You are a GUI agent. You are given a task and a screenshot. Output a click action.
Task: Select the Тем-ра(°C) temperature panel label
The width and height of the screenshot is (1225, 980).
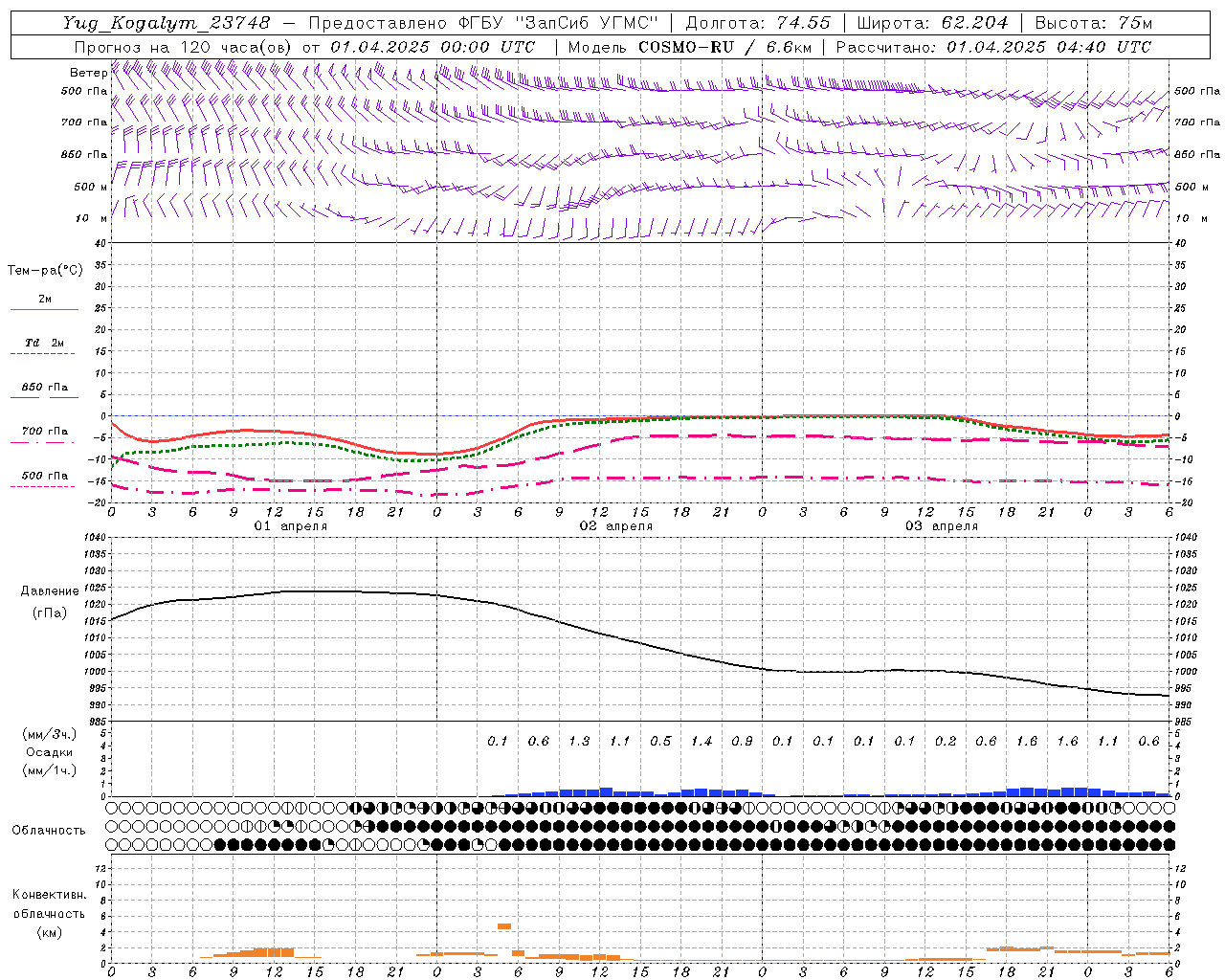click(45, 271)
